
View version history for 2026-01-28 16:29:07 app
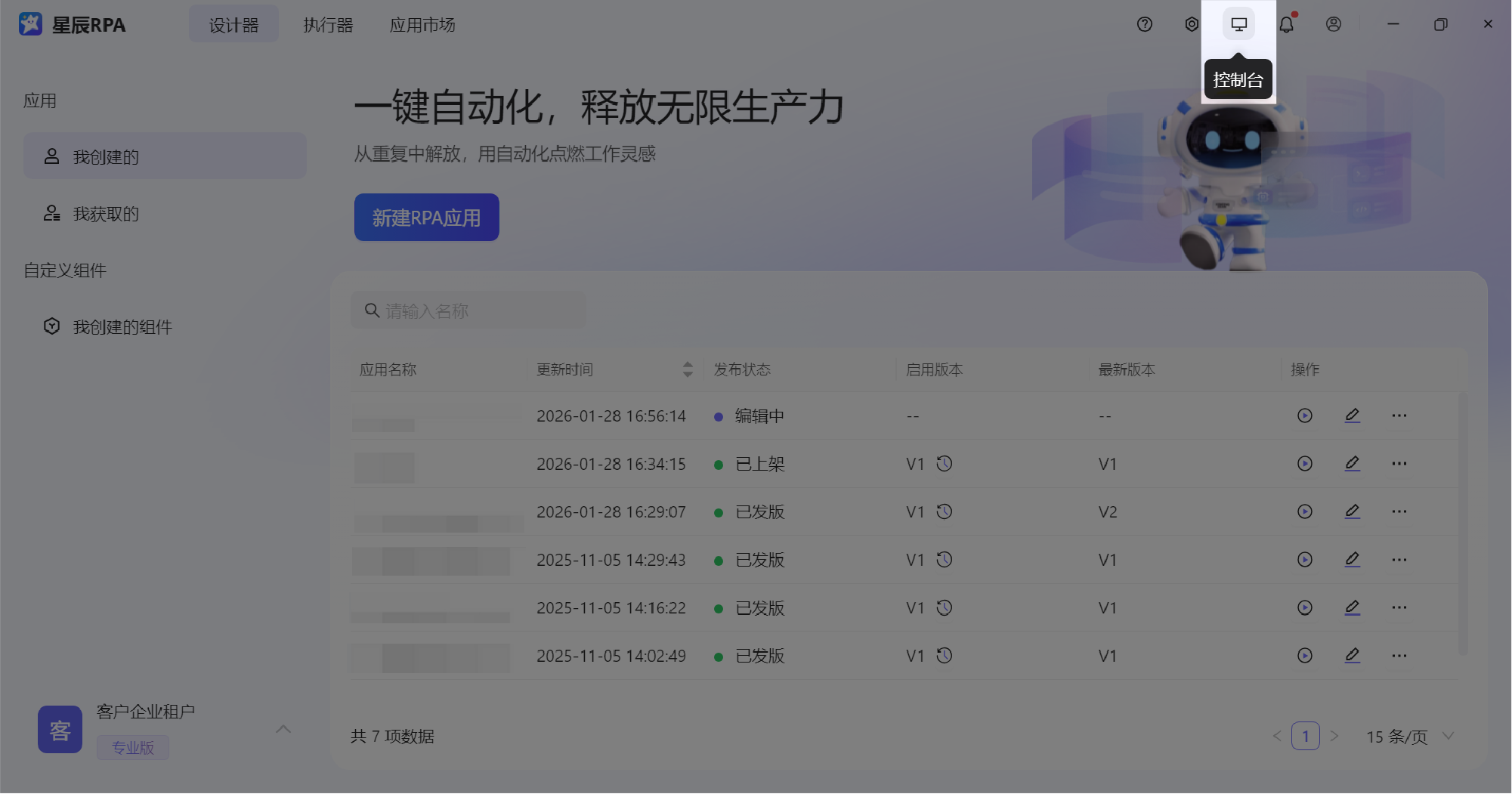click(x=945, y=511)
